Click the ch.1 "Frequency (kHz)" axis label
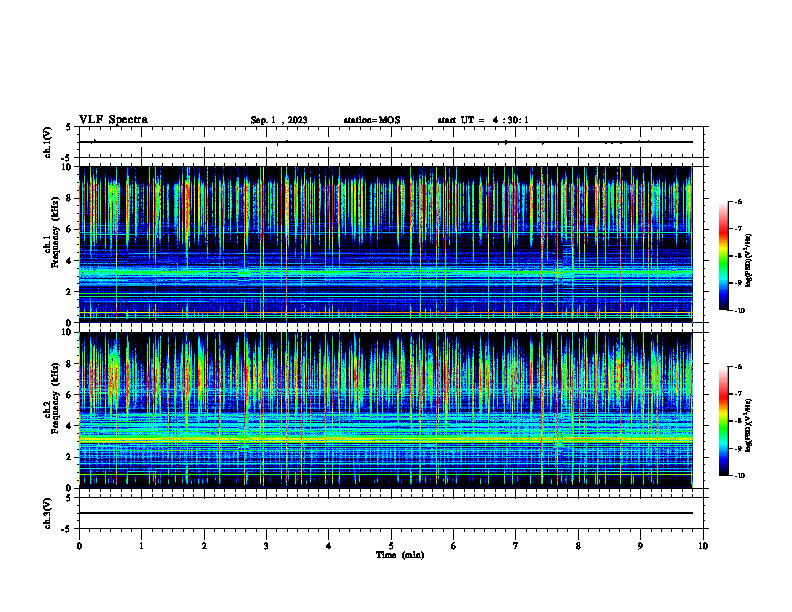792x612 pixels. pos(55,233)
